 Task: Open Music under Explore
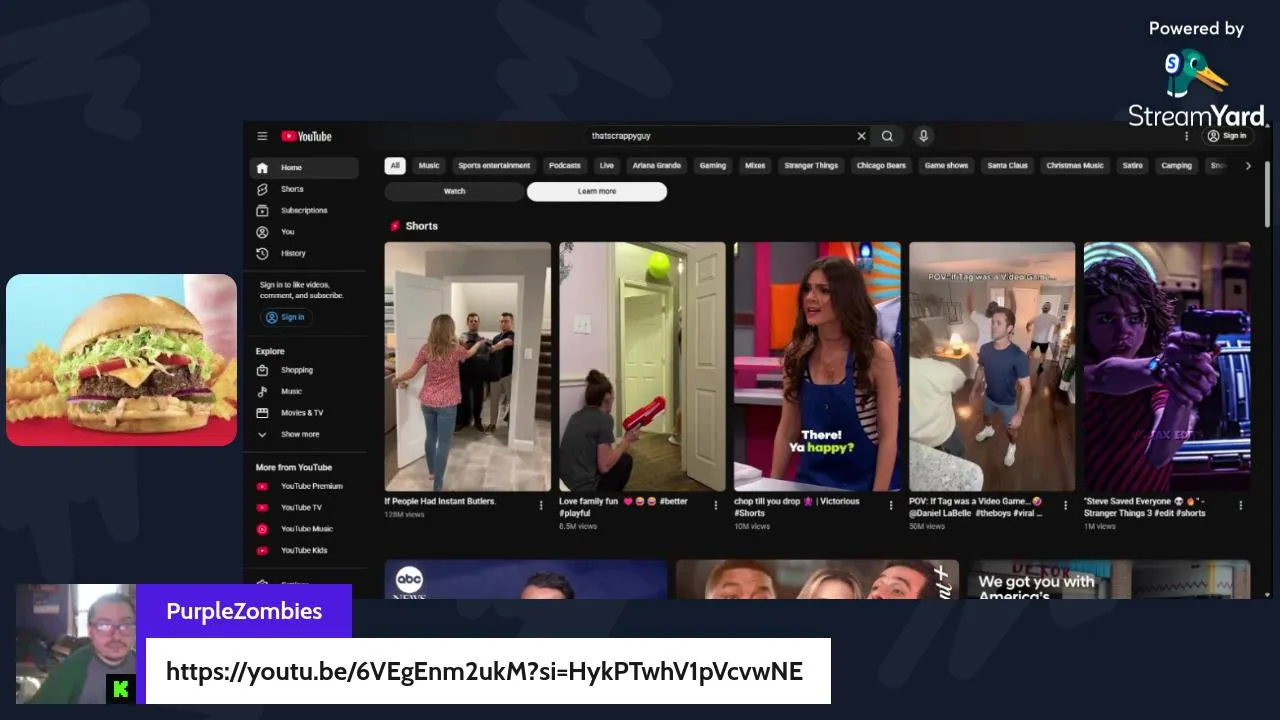[304, 391]
